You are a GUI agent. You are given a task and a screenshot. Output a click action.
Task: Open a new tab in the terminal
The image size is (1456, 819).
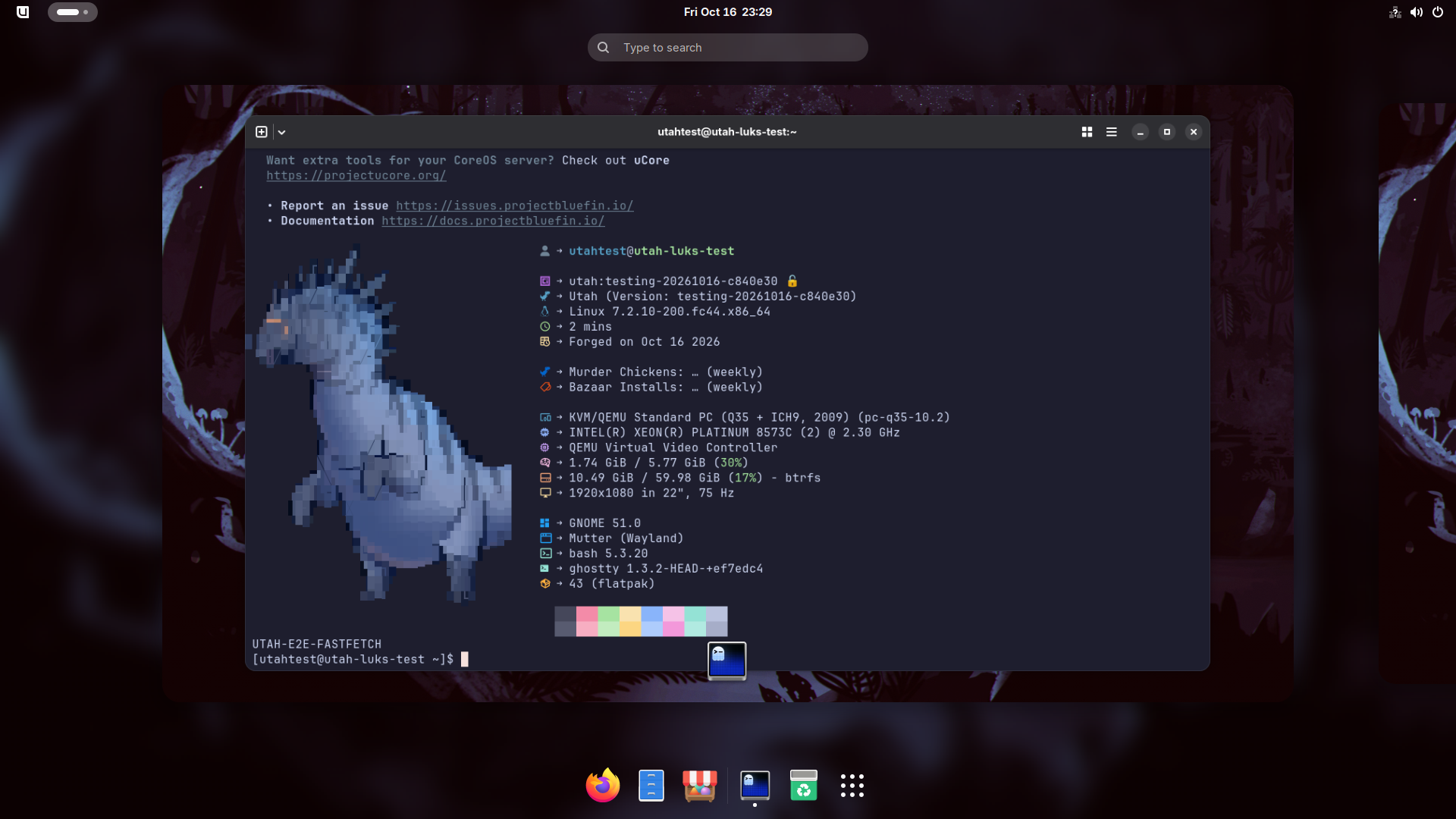pos(262,132)
